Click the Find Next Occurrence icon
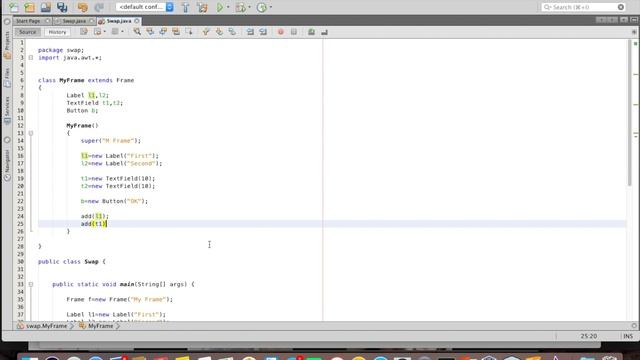This screenshot has height=360, width=640. (x=163, y=32)
